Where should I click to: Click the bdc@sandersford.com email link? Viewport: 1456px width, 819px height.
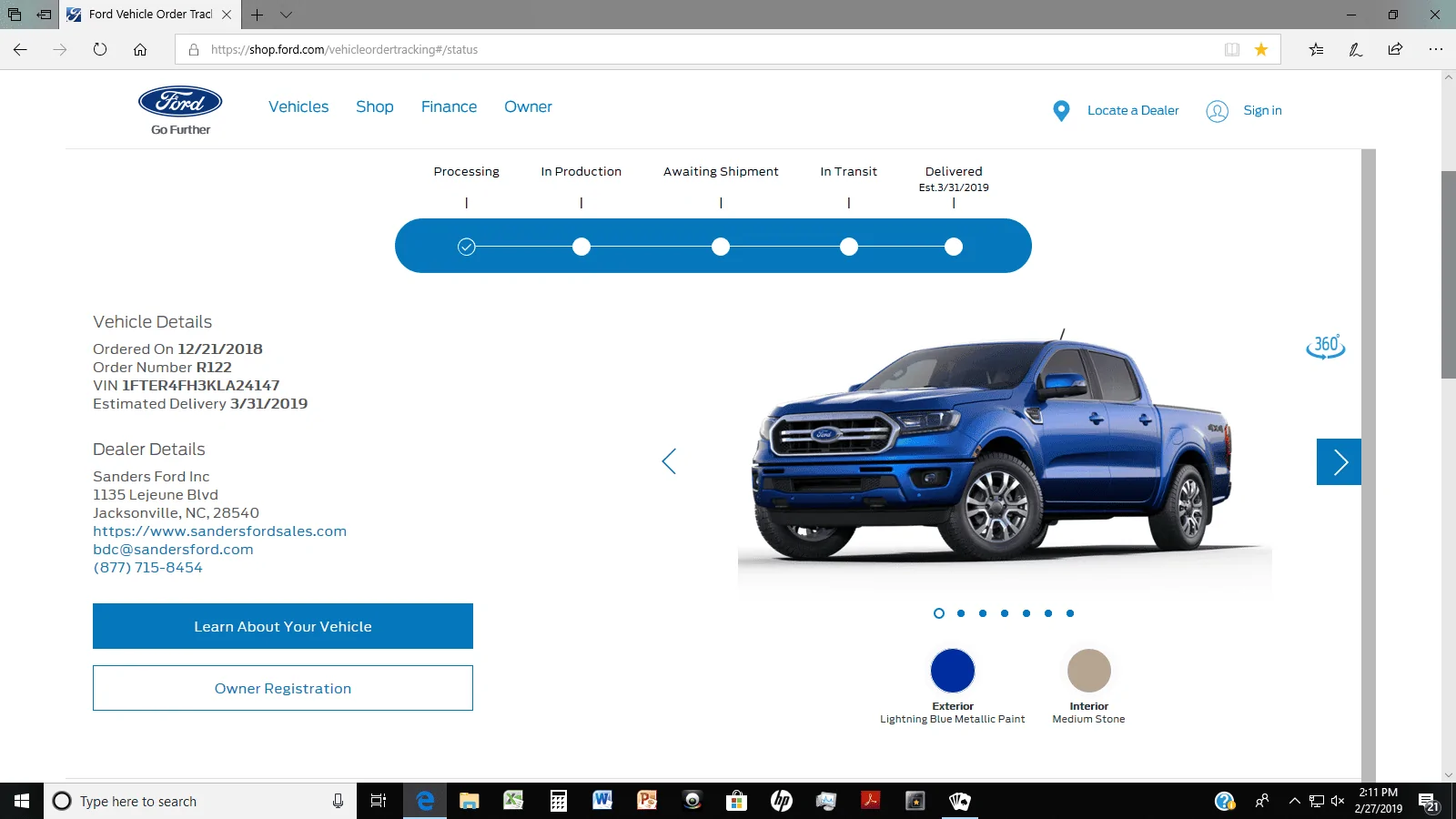[x=173, y=550]
